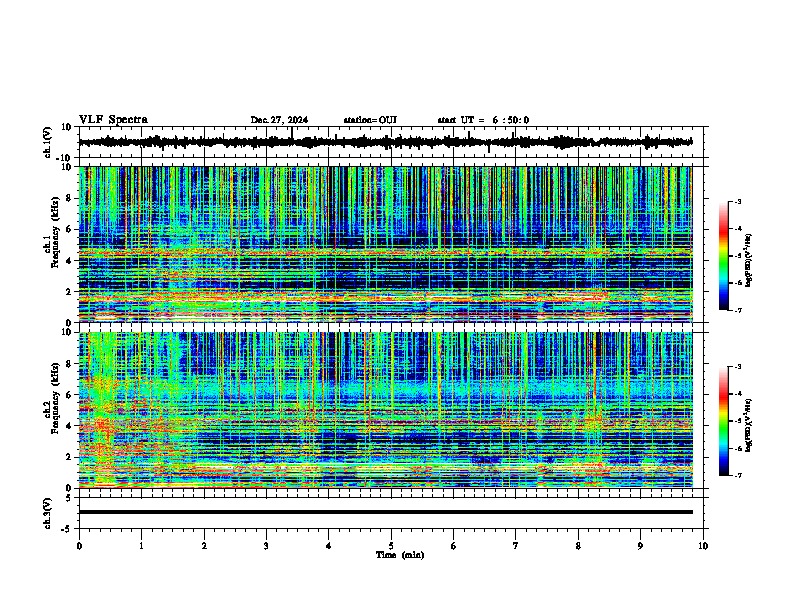Click the log(PSD) label beside ch.2 color bar
The image size is (792, 612).
[748, 425]
